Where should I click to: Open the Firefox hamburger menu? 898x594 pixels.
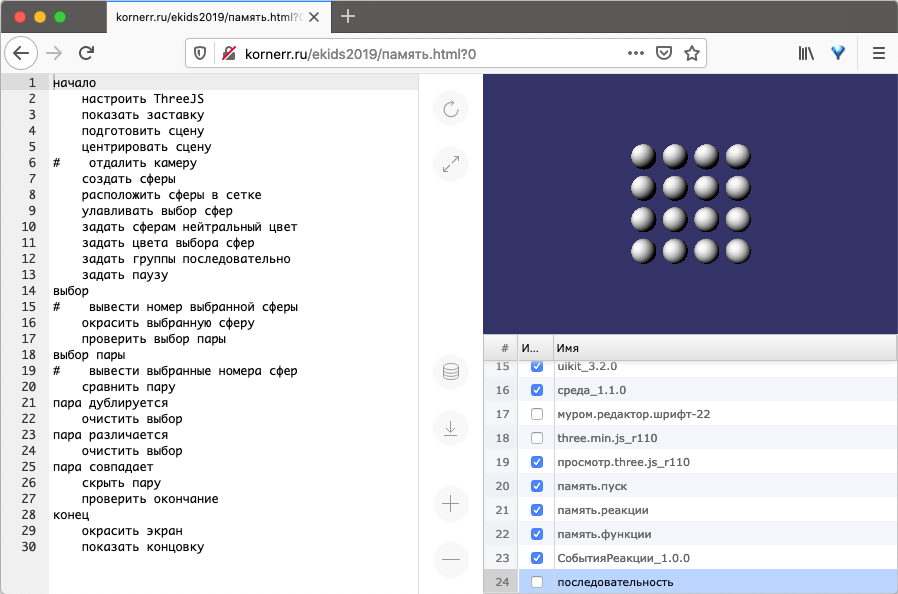pyautogui.click(x=878, y=53)
